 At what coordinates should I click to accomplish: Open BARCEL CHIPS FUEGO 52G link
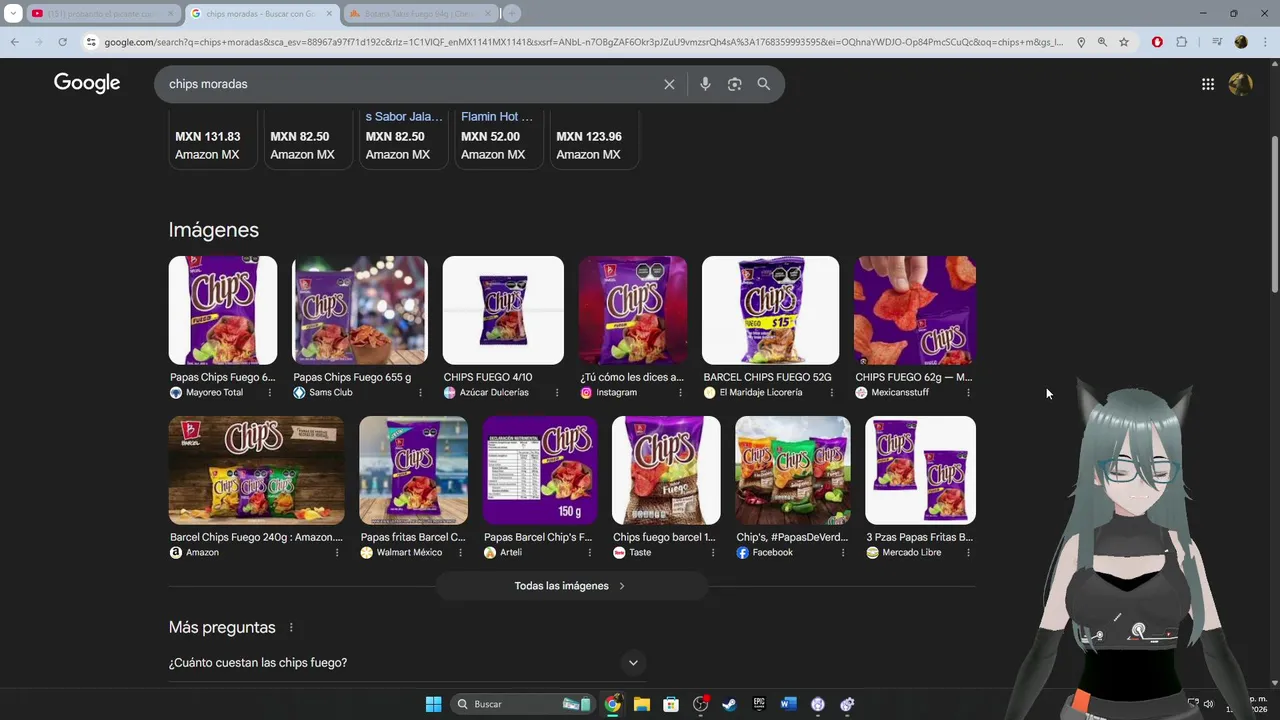[x=767, y=377]
